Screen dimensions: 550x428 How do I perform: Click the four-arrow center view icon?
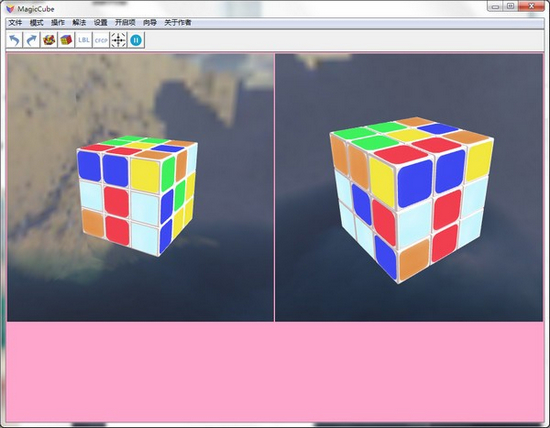(119, 40)
